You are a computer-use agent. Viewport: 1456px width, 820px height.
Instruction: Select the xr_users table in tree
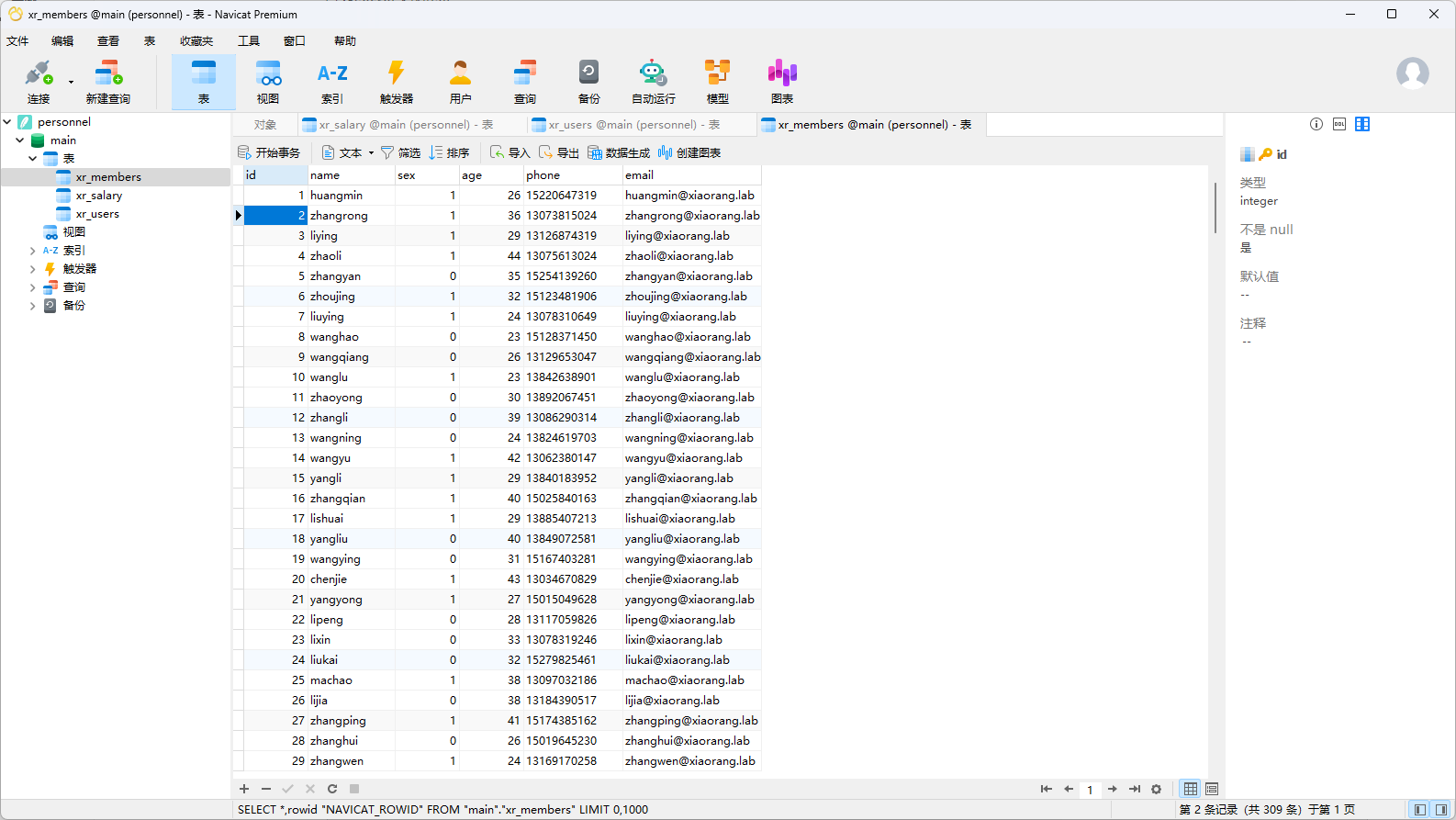97,214
